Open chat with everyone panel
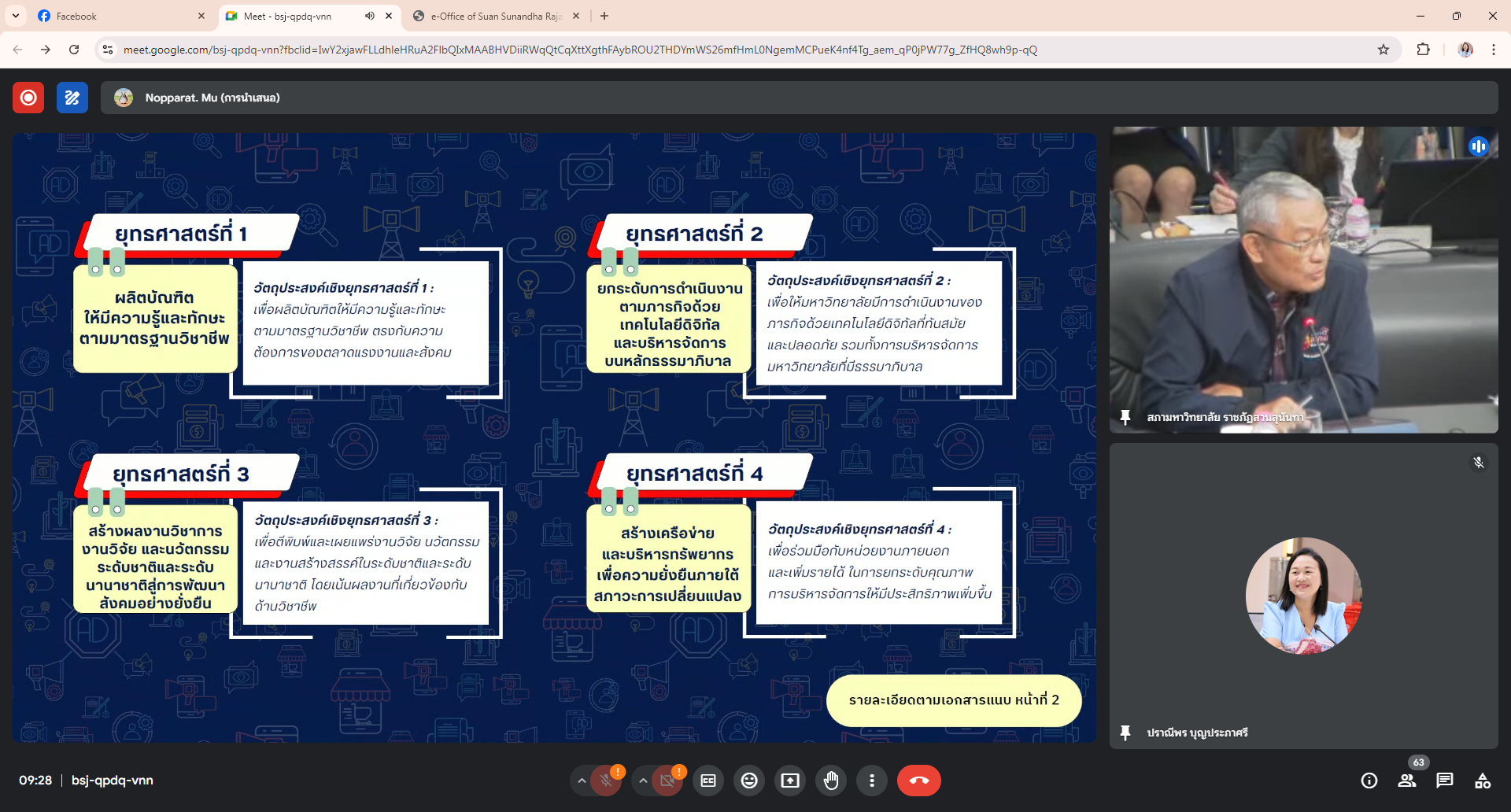Screen dimensions: 1511x812 click(x=1445, y=781)
